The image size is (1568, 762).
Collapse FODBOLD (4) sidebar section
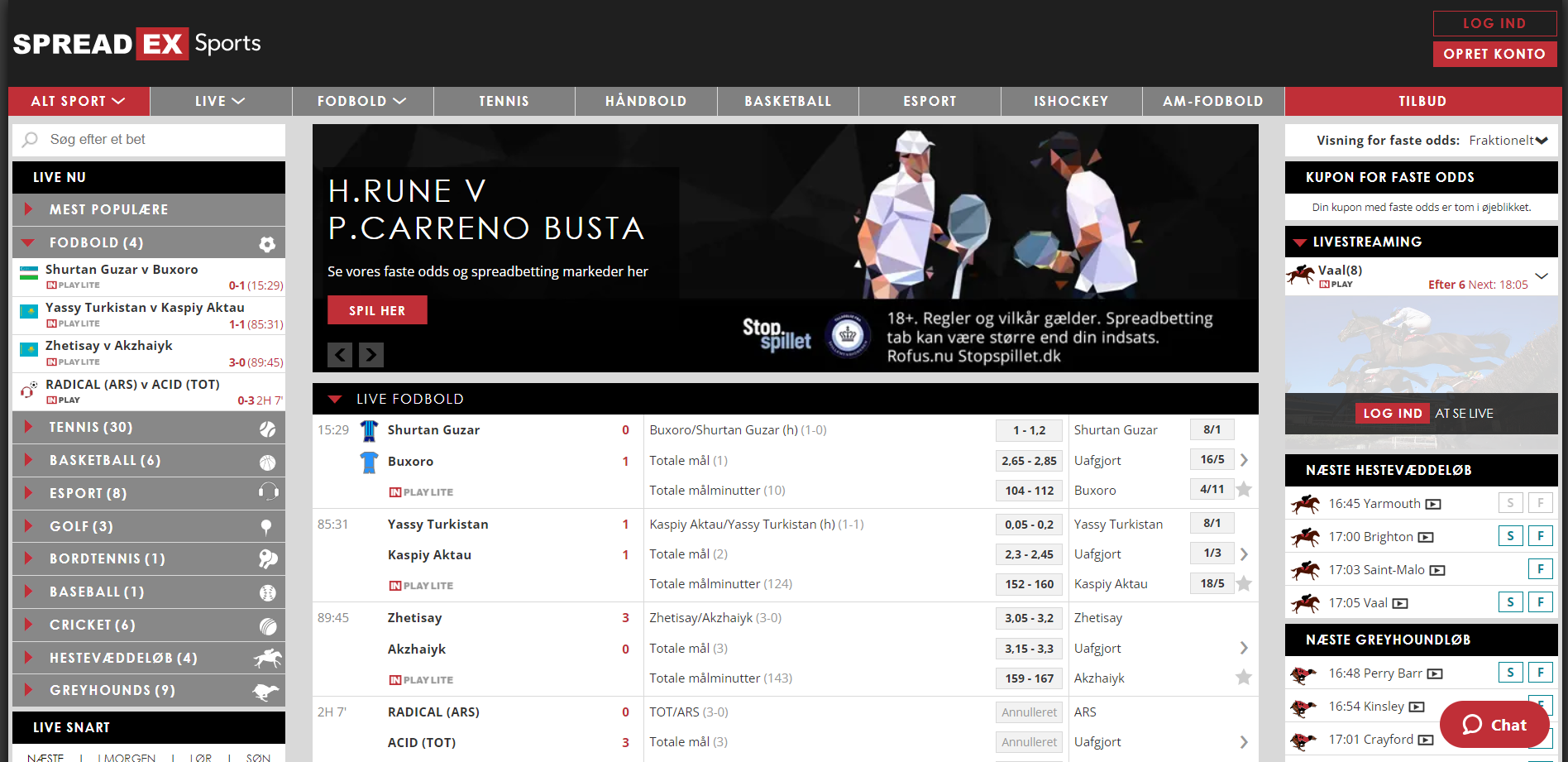[x=149, y=243]
